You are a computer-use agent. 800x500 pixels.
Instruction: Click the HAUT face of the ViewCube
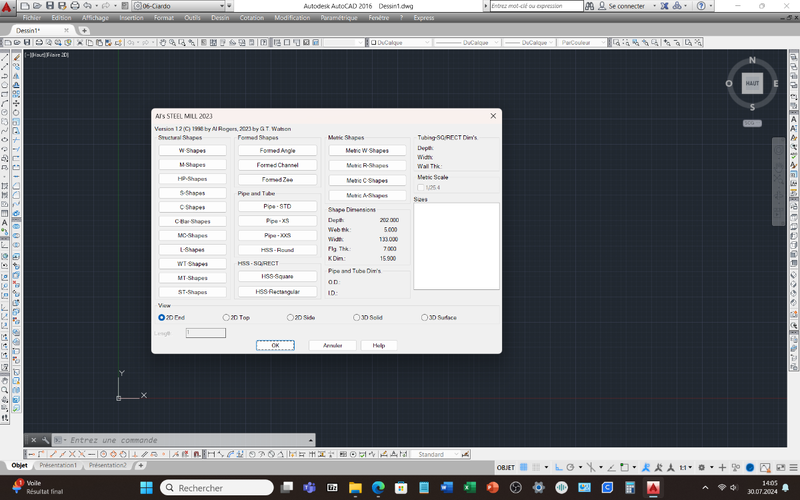coord(752,83)
